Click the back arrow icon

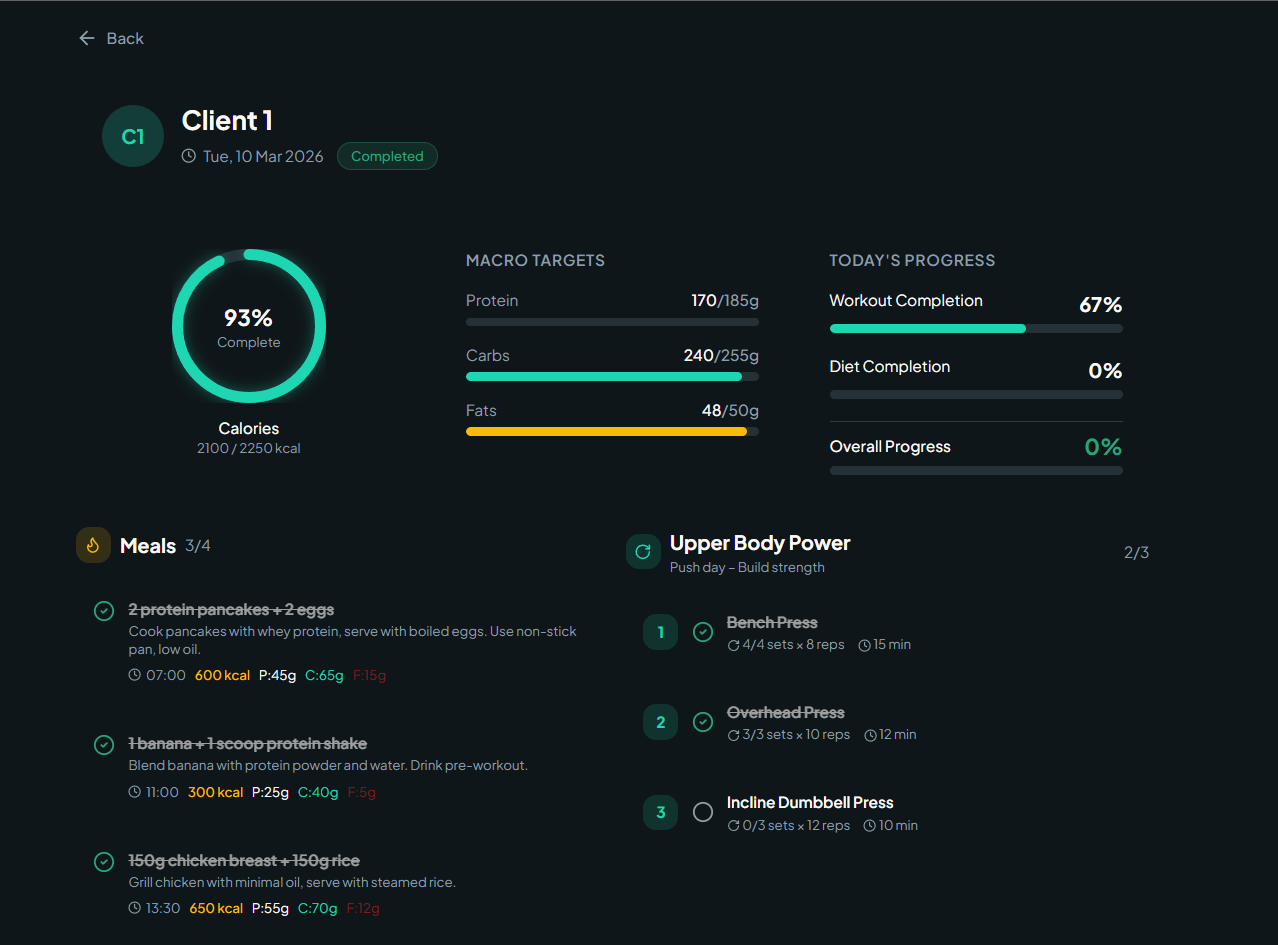pos(87,38)
